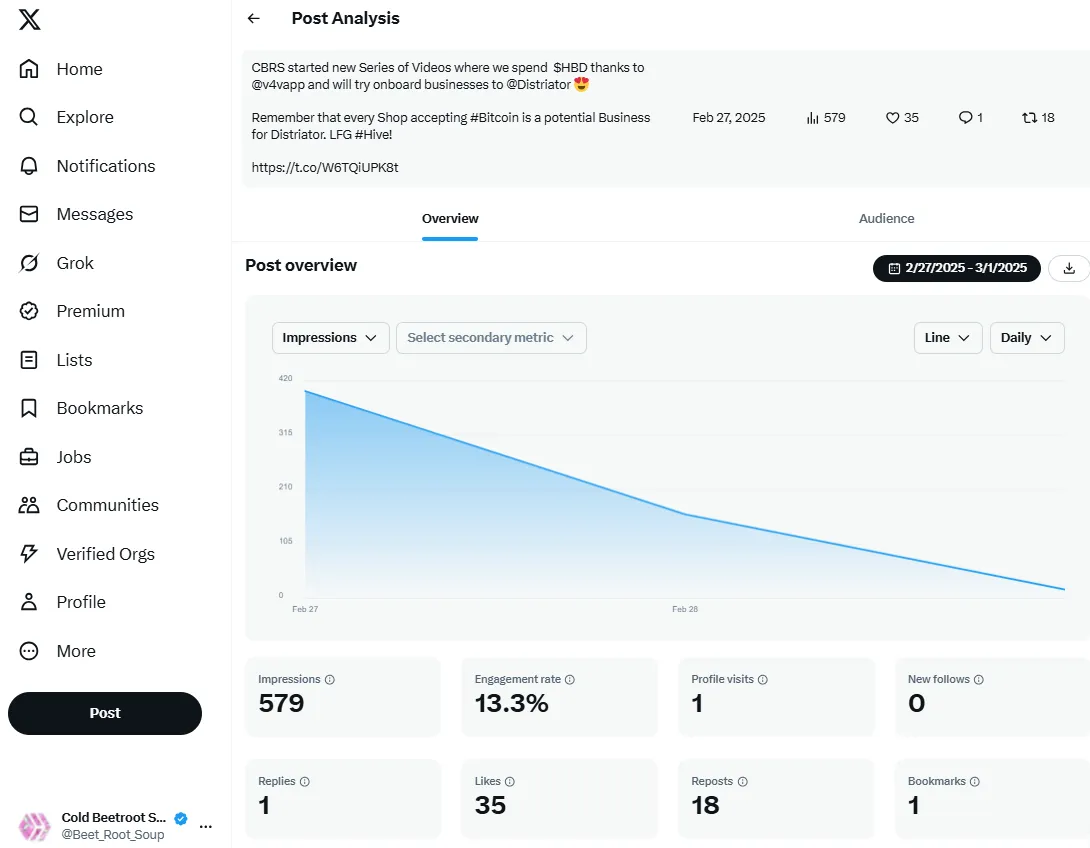The image size is (1090, 848).
Task: Open Notifications from the sidebar
Action: click(106, 165)
